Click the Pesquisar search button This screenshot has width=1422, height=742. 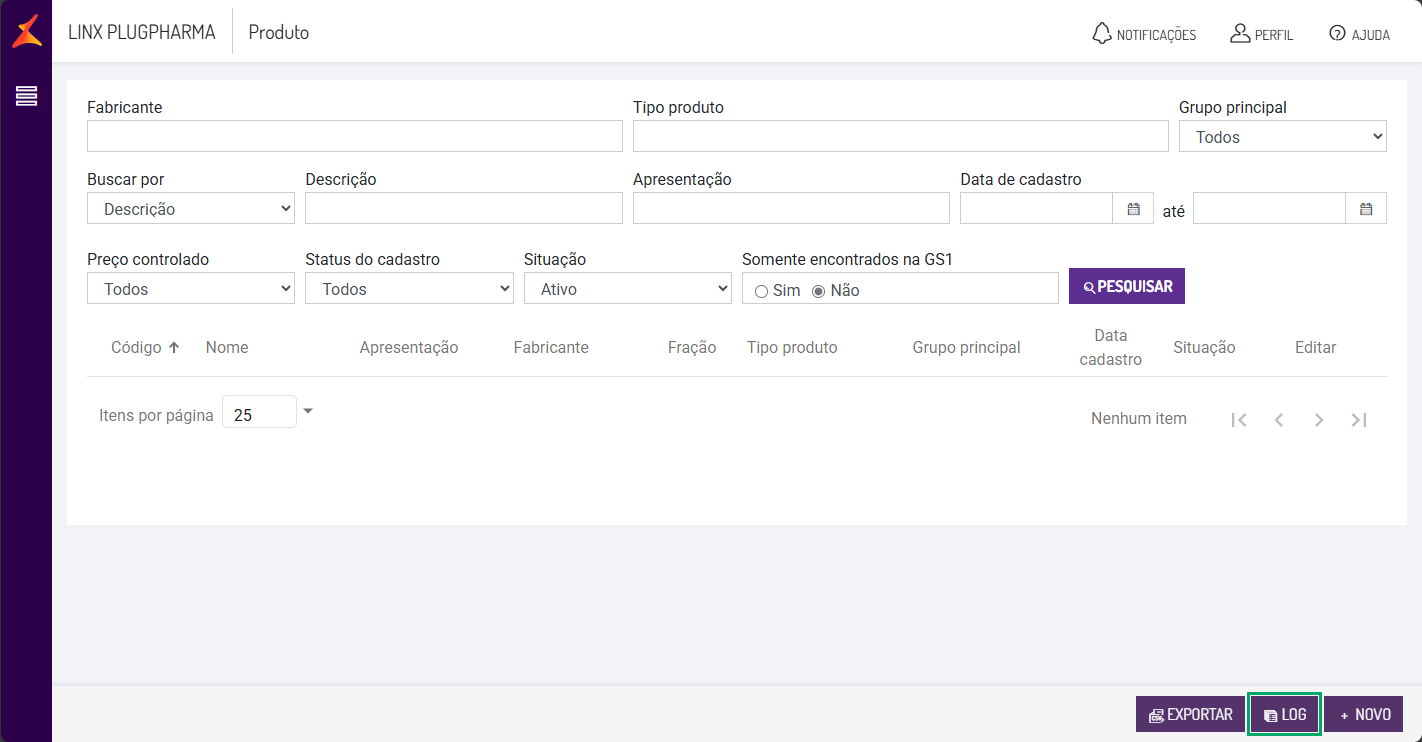coord(1126,286)
